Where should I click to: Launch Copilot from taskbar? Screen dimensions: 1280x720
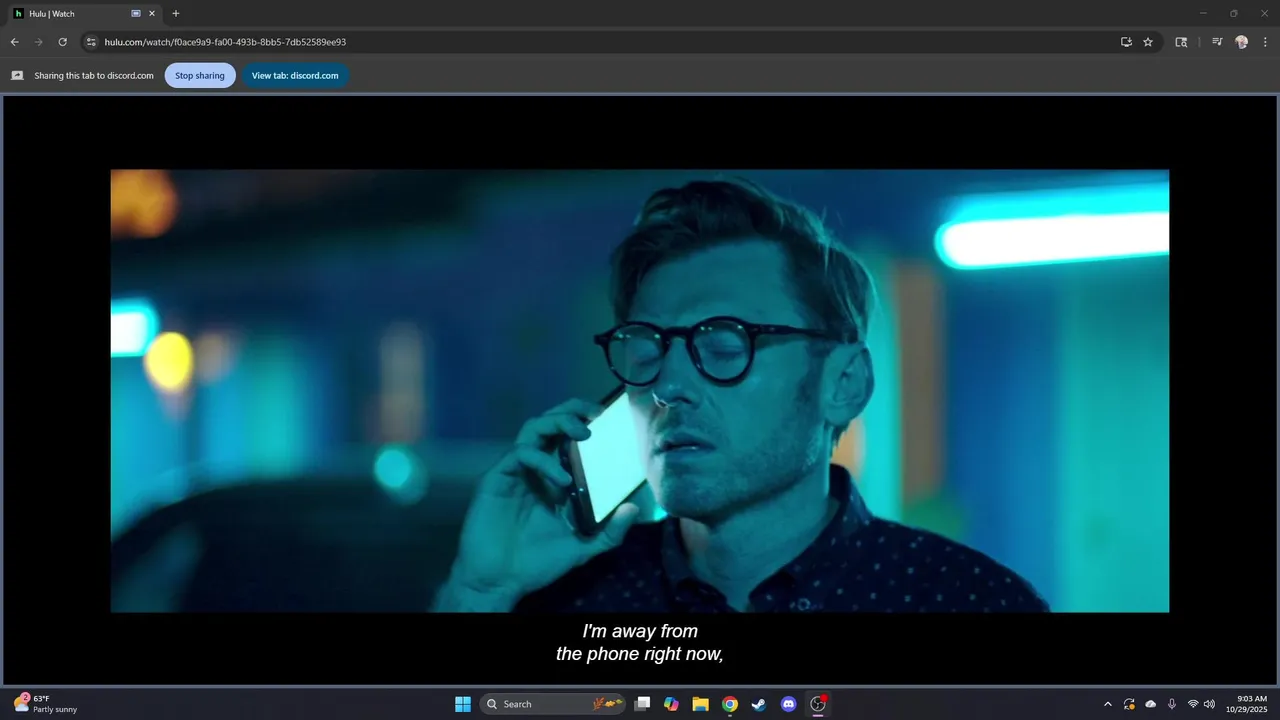(x=672, y=704)
